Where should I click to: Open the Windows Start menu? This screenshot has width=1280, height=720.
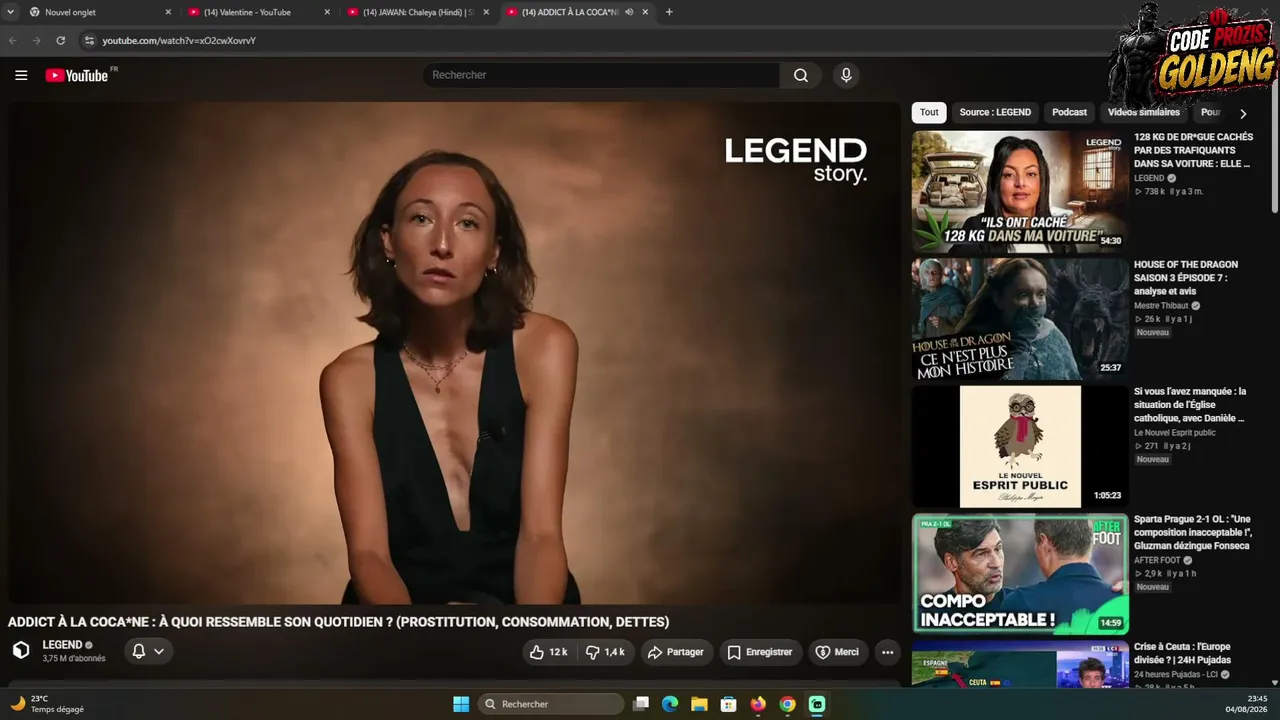pyautogui.click(x=461, y=704)
